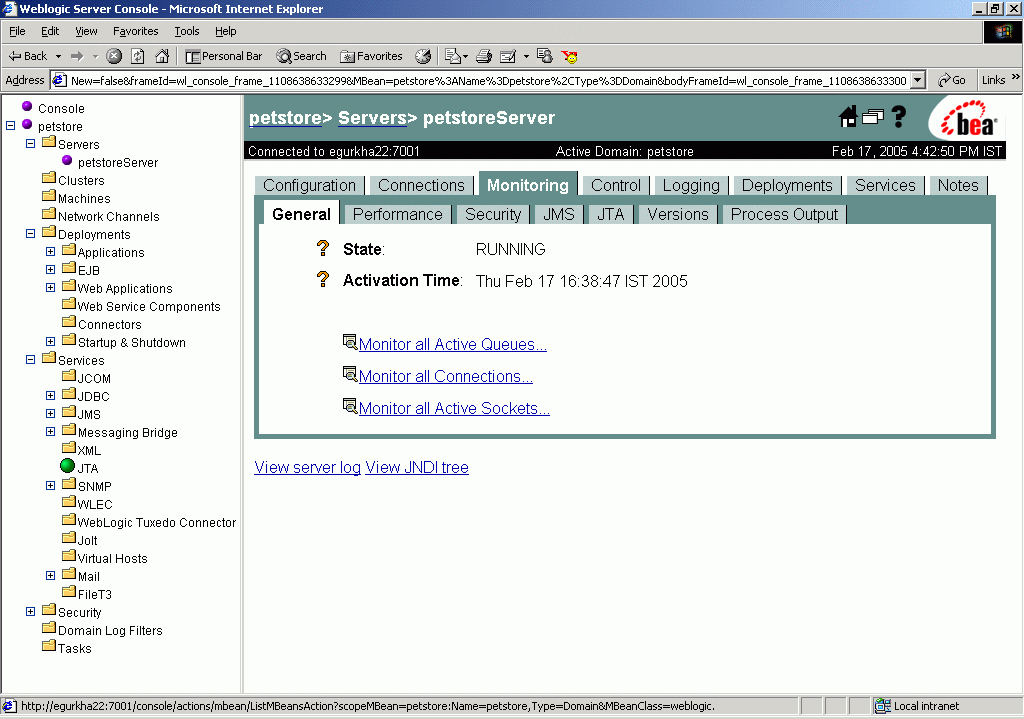Click the console home icon in header
Screen dimensions: 1024x719
click(x=848, y=117)
